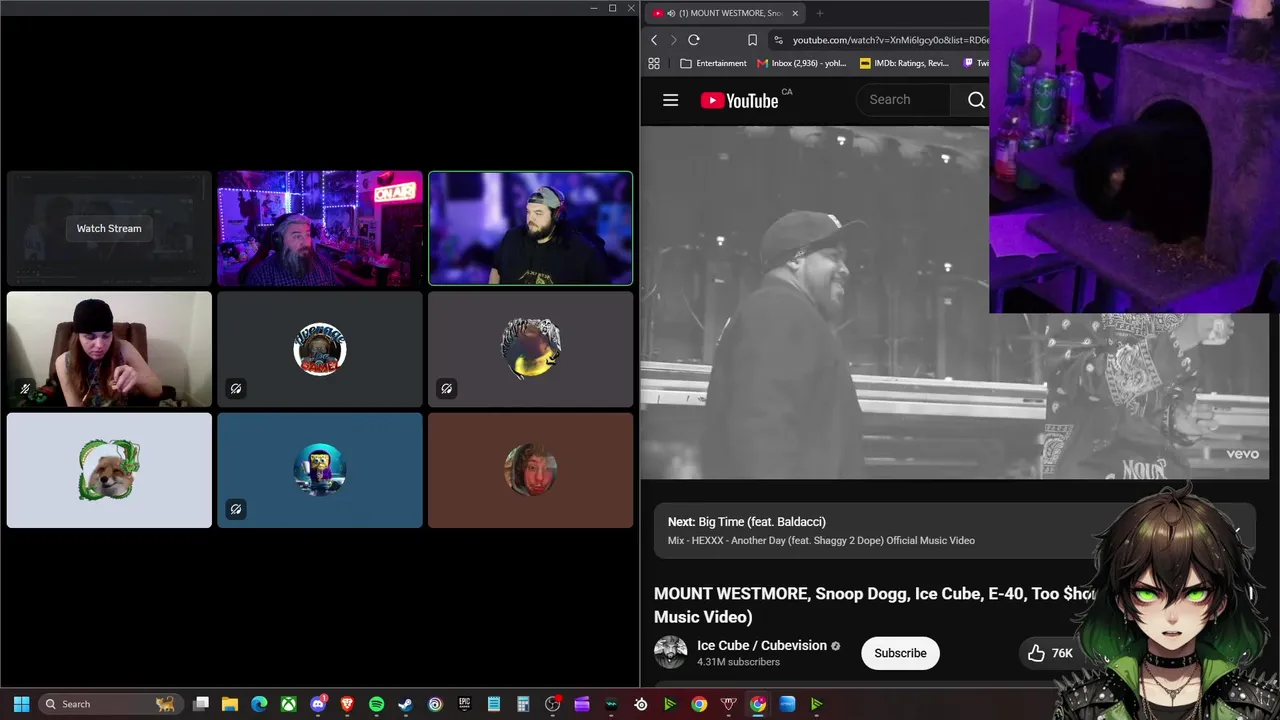Open the Ice Cube / Cubevision channel name
This screenshot has width=1280, height=720.
[x=762, y=646]
